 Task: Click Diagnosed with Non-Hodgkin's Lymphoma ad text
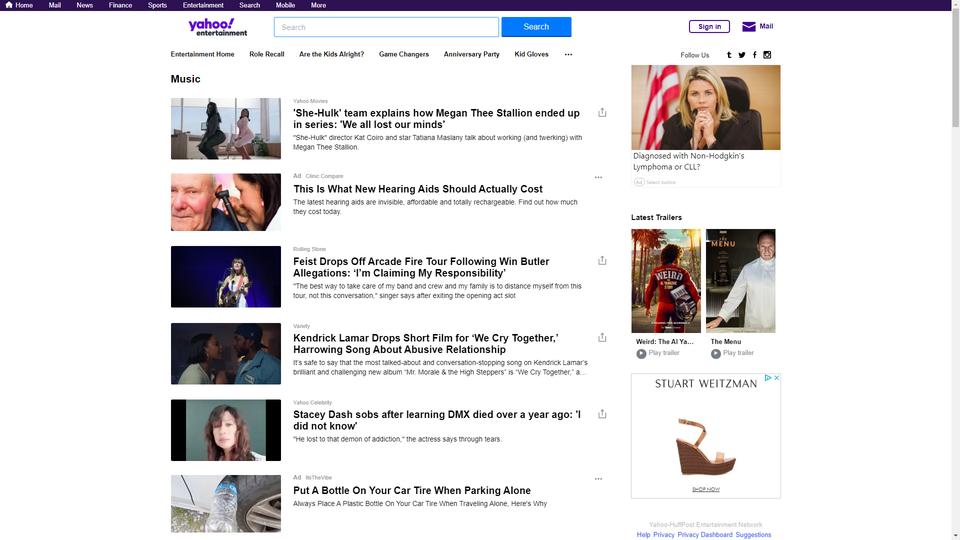pyautogui.click(x=689, y=161)
